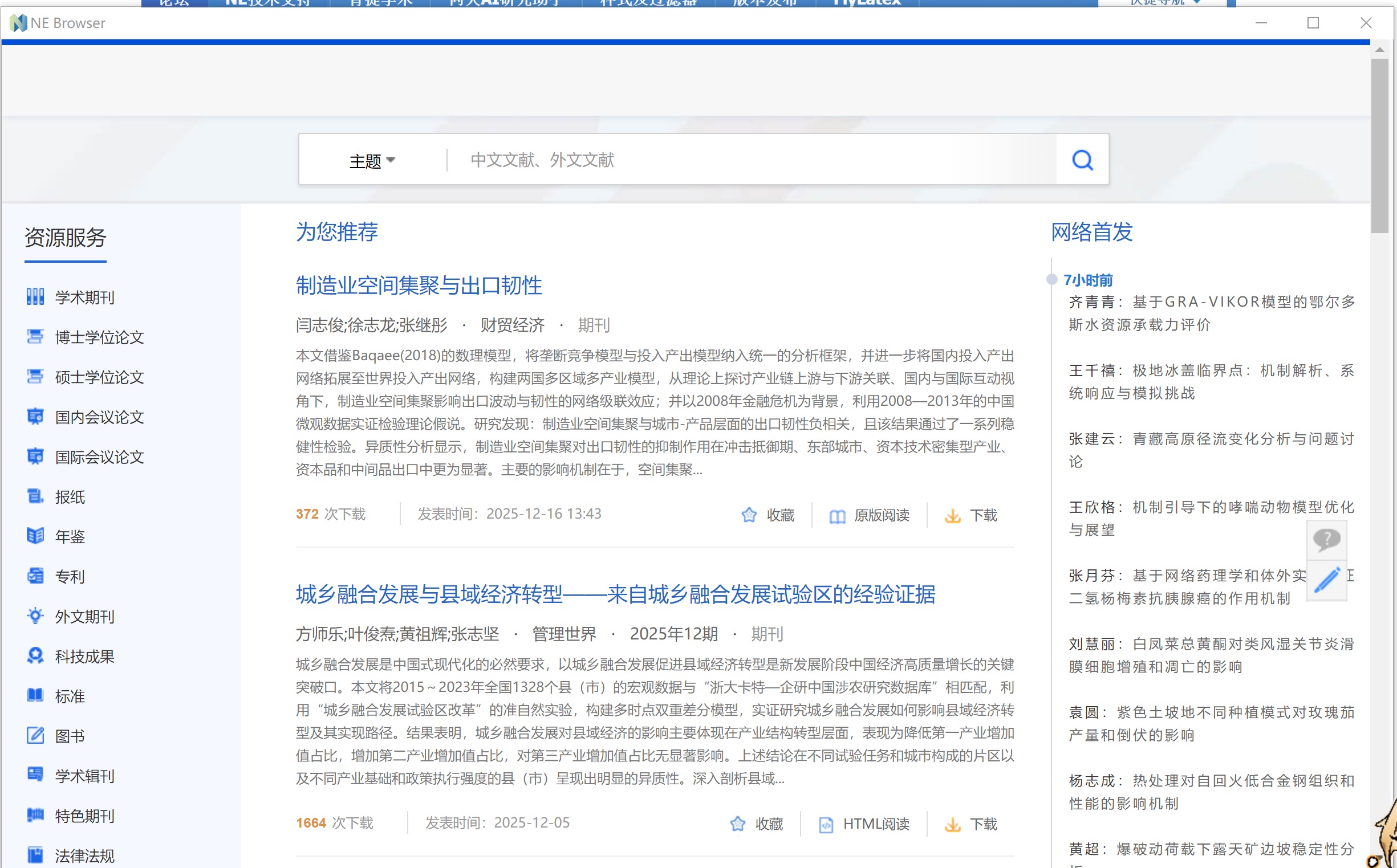Click the question-mark help bubble icon

[x=1326, y=539]
